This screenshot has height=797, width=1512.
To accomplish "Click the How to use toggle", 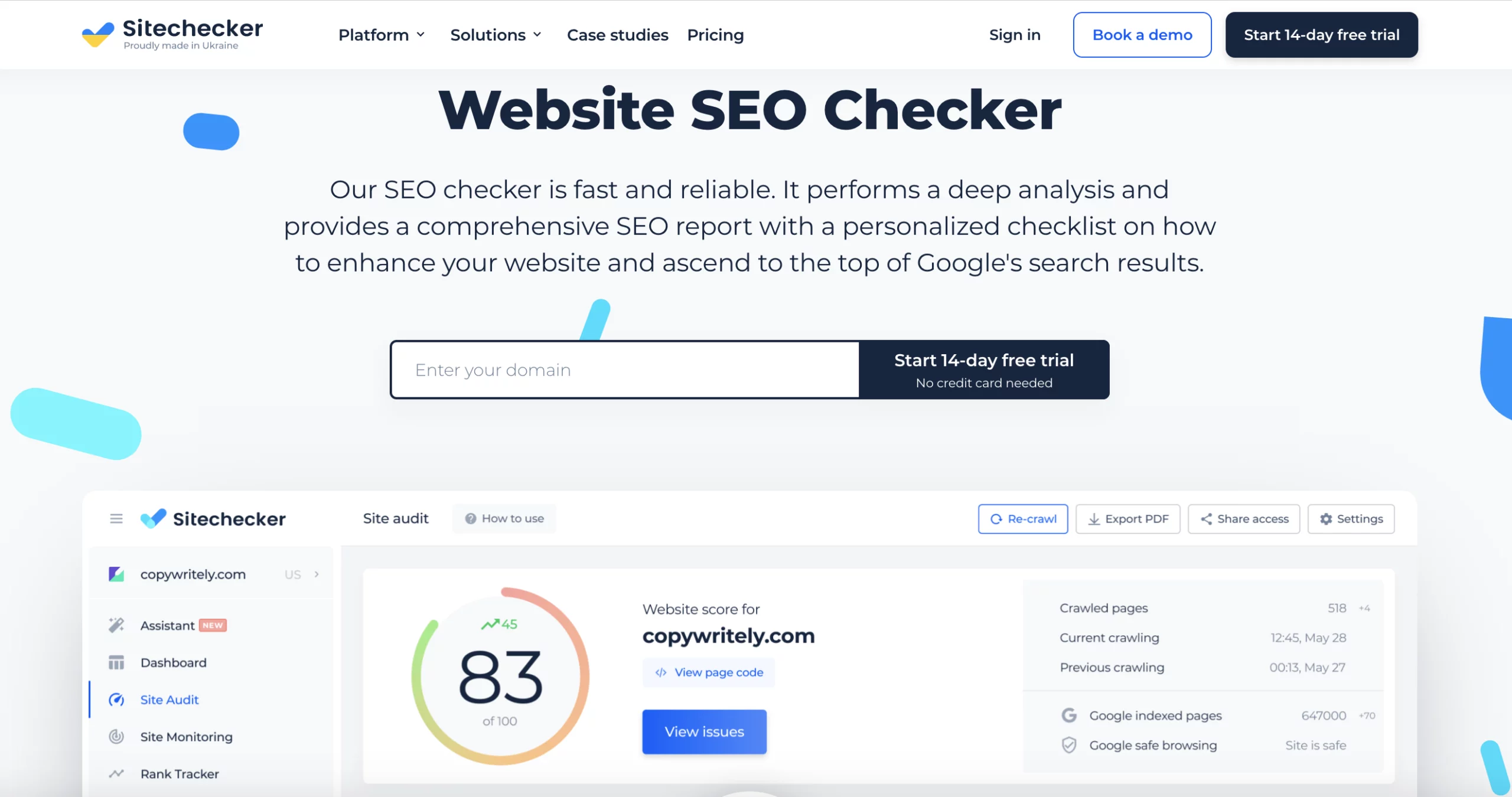I will (x=503, y=518).
